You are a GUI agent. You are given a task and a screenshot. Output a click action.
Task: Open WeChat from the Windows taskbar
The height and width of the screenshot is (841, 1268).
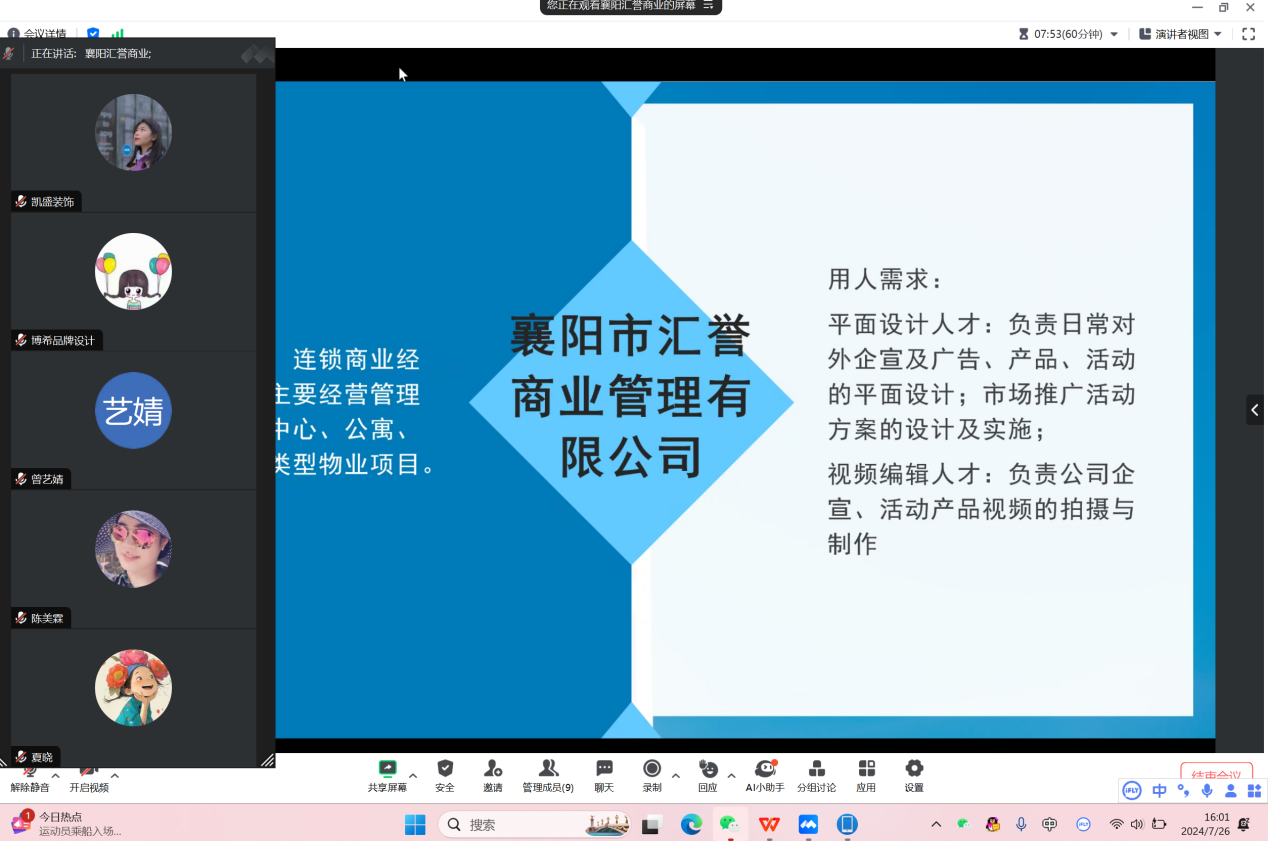pos(730,824)
